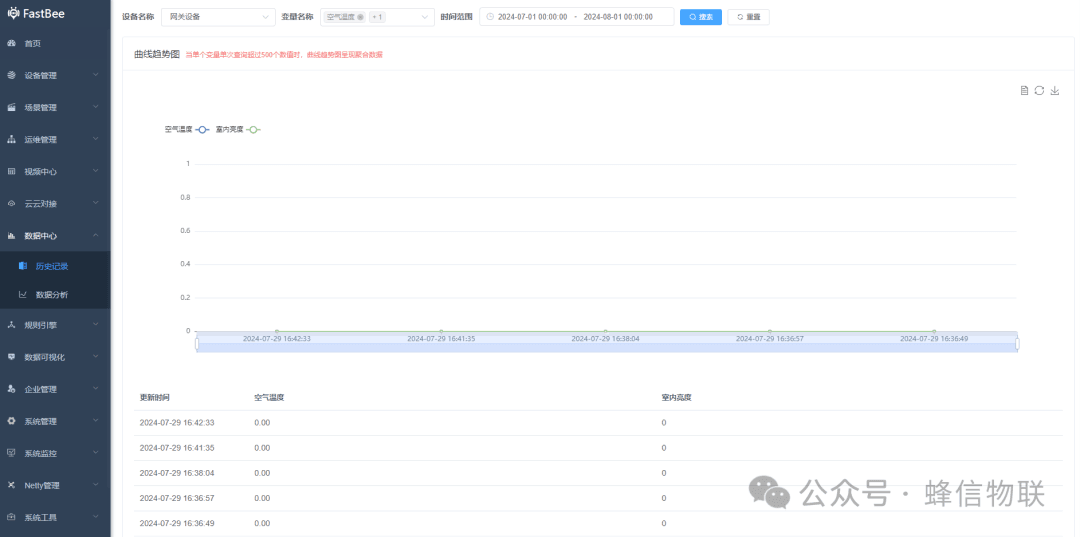This screenshot has height=537, width=1080.
Task: Expand the 设备管理 menu arrow
Action: [96, 75]
